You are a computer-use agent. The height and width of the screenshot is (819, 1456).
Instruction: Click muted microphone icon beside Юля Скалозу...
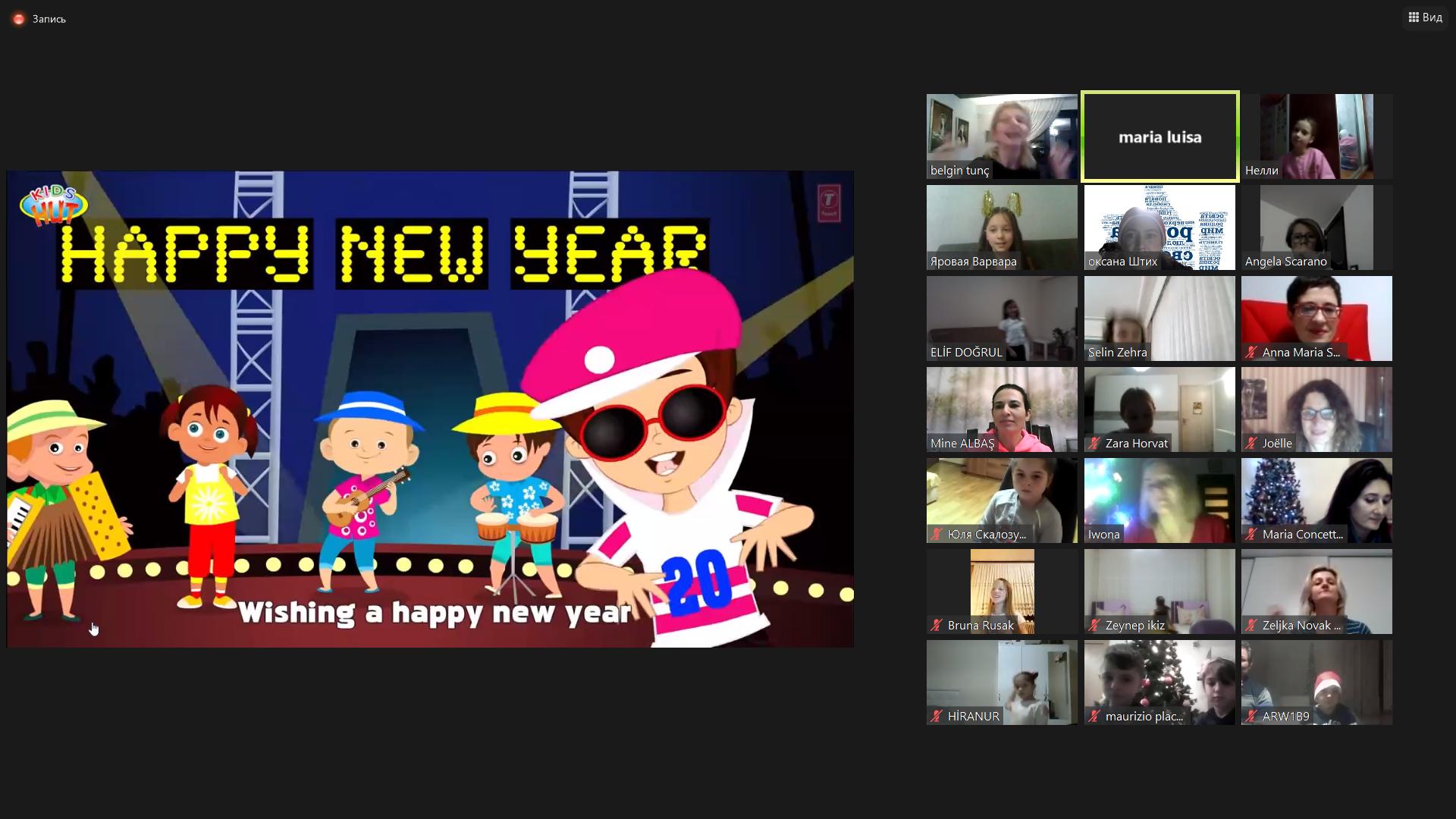pos(937,535)
